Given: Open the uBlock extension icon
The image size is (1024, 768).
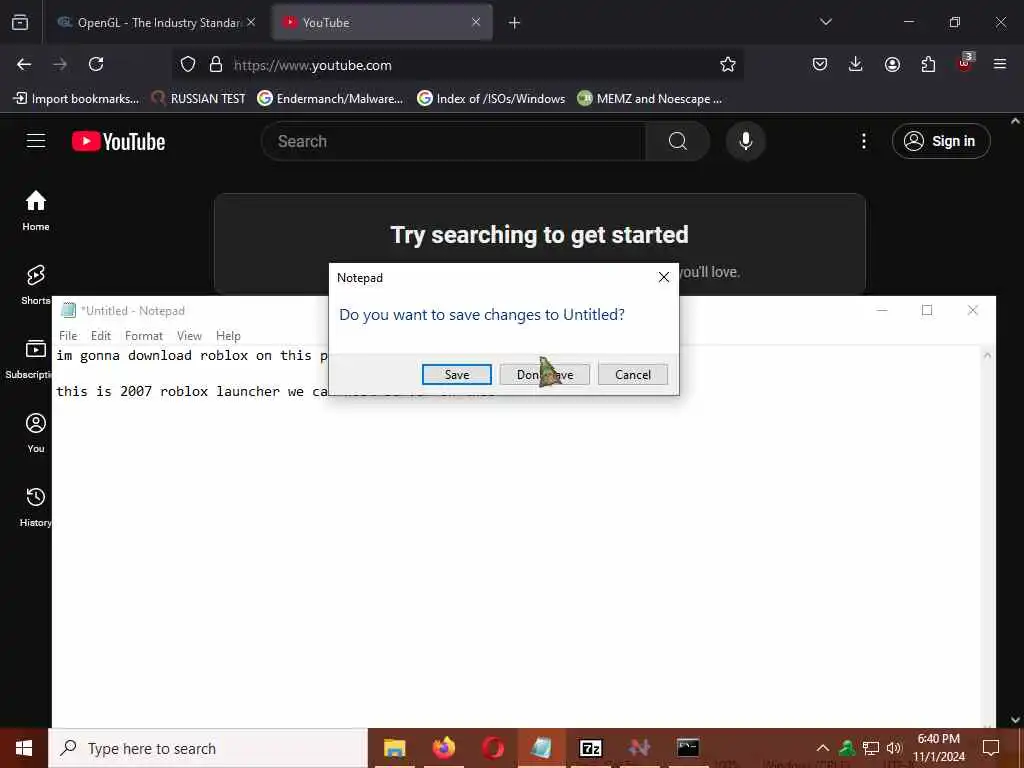Looking at the screenshot, I should click(x=965, y=63).
